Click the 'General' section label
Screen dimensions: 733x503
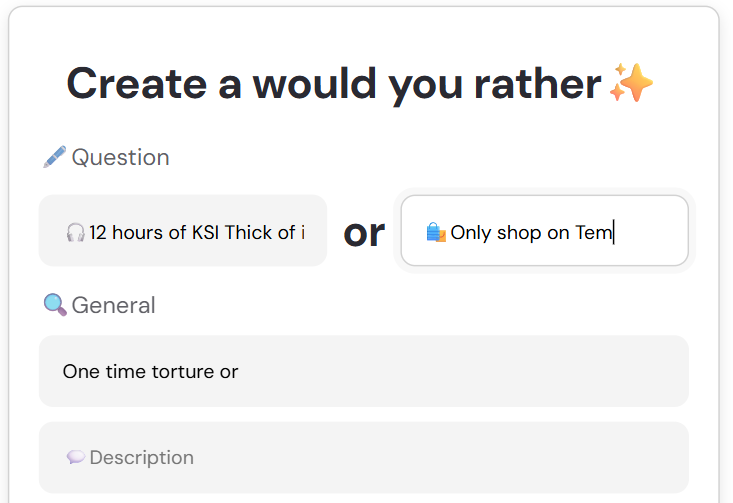point(114,305)
